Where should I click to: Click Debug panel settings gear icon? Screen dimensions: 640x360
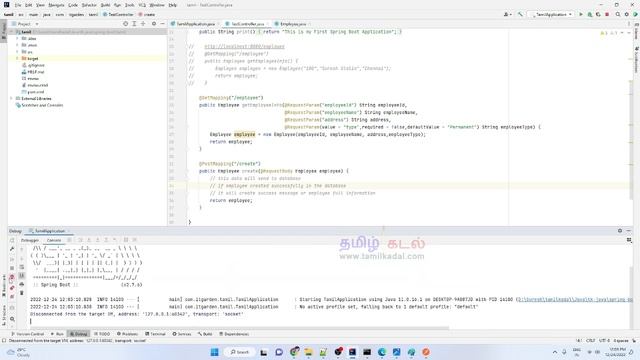(620, 231)
